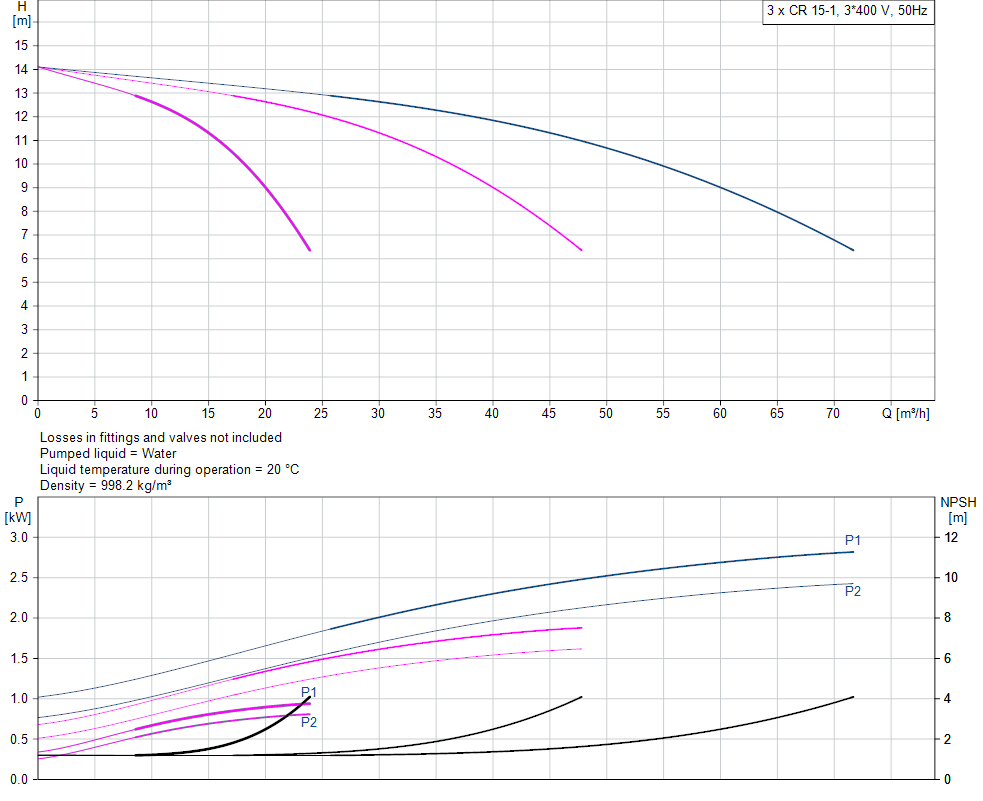
Task: Click the NPSH [m] axis title
Action: pos(958,510)
